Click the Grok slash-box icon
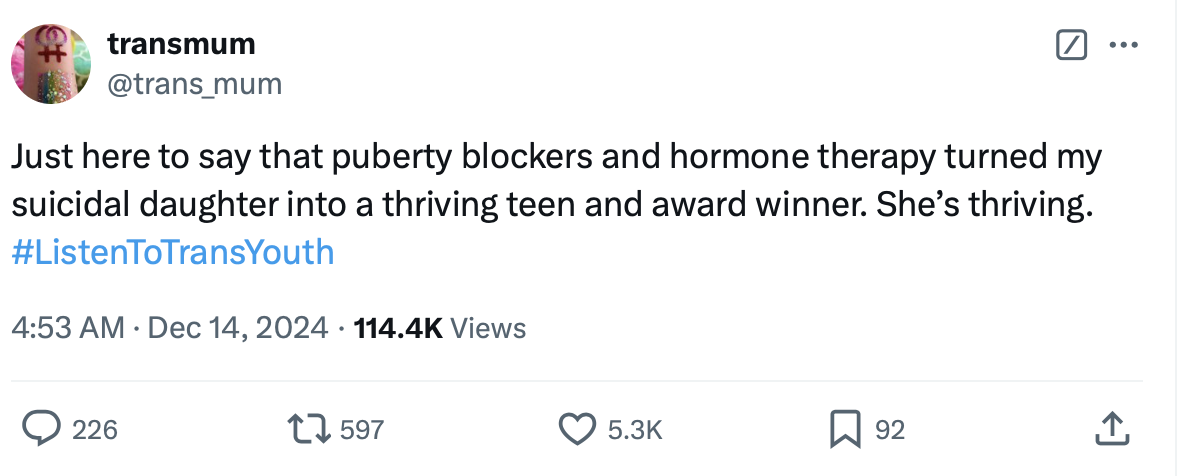Image resolution: width=1180 pixels, height=476 pixels. [x=1071, y=45]
